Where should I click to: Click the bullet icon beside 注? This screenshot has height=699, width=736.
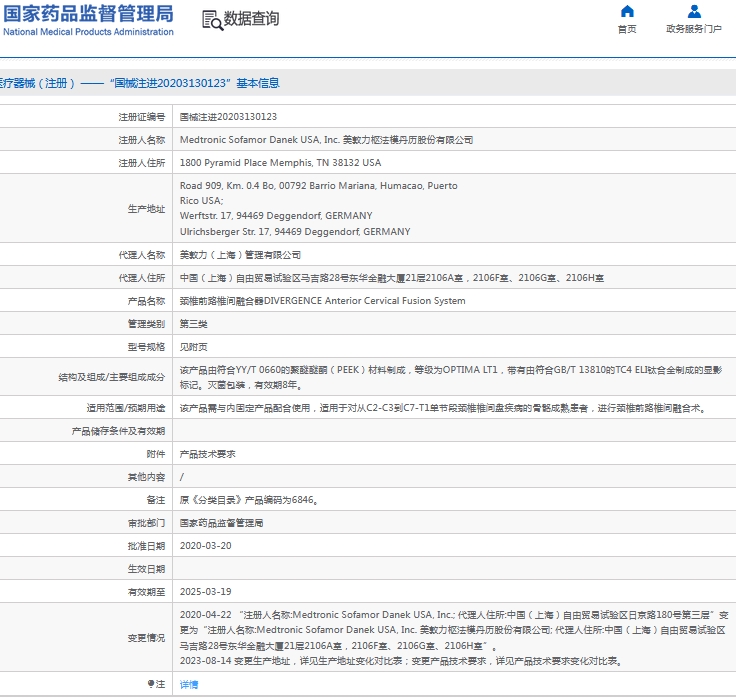click(x=152, y=684)
